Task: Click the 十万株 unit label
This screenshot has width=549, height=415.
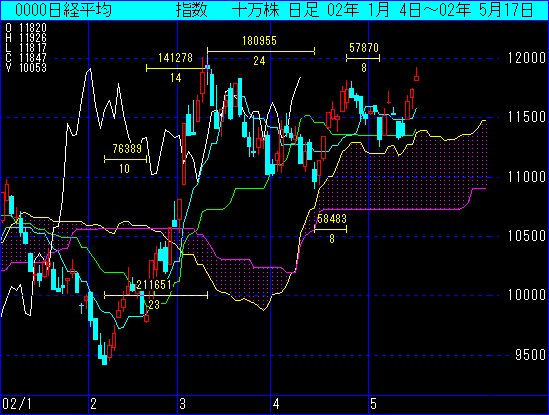Action: [x=256, y=10]
